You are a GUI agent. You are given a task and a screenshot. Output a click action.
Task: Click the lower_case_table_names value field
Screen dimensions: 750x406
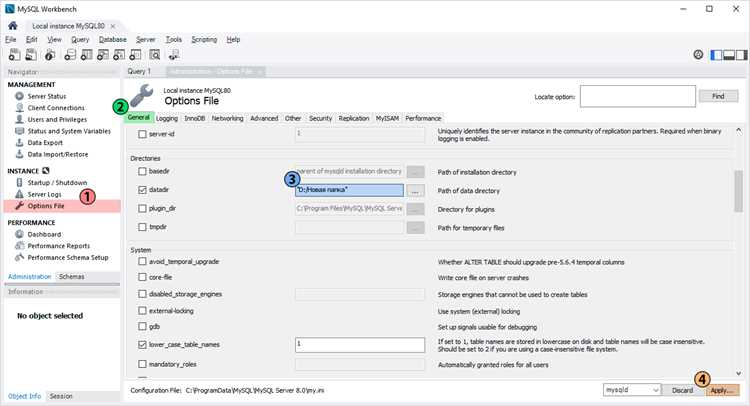point(360,345)
